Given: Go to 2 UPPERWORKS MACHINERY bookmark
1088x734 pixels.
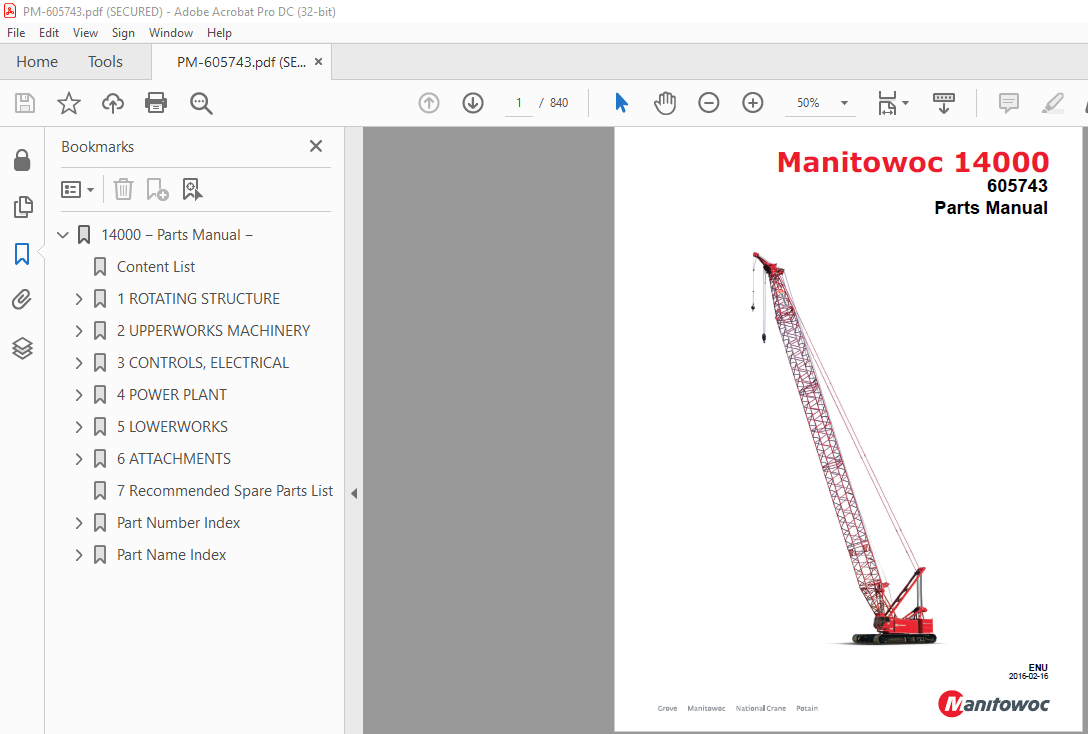Looking at the screenshot, I should 214,331.
